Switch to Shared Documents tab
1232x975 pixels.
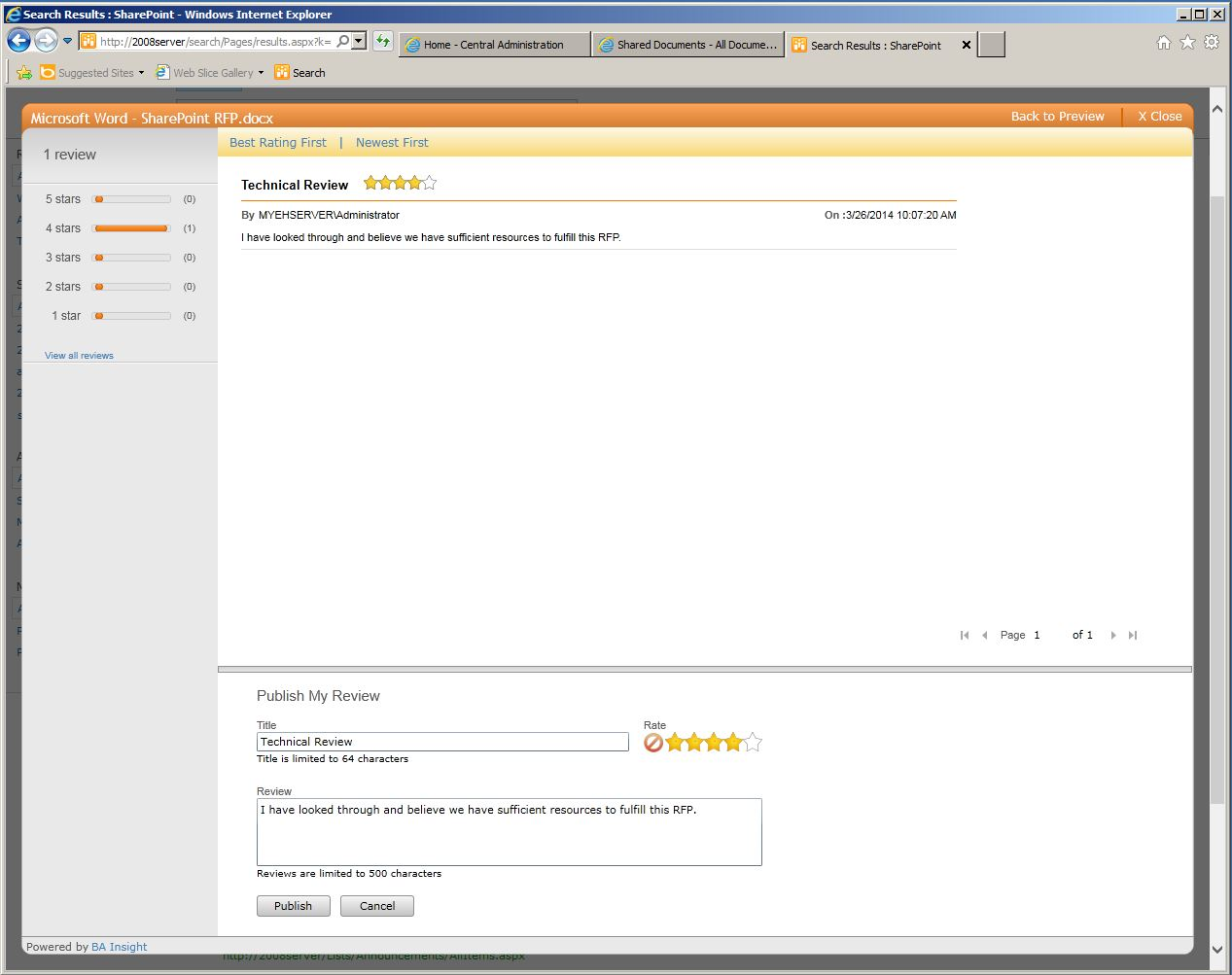pyautogui.click(x=687, y=45)
